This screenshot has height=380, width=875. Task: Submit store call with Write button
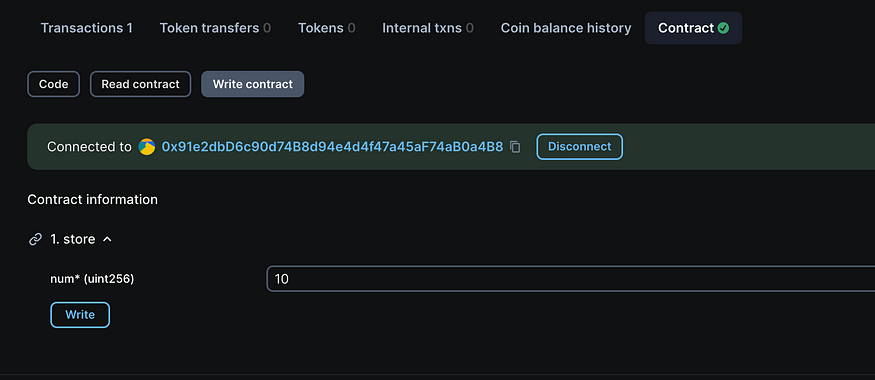point(80,315)
